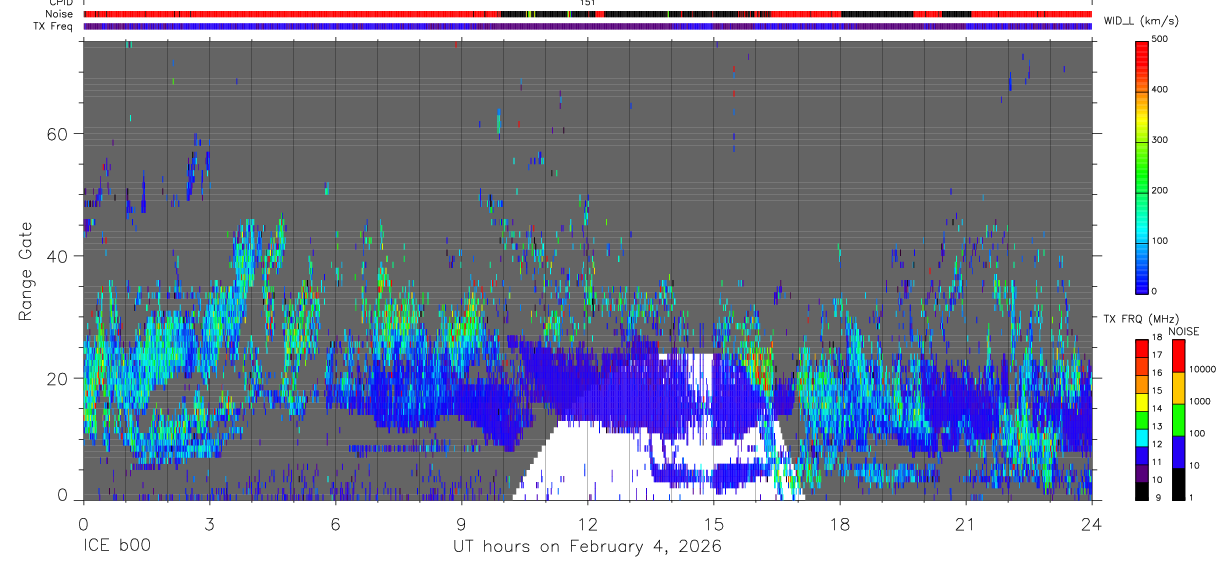Click the 3 tick on UT hours axis
This screenshot has width=1228, height=567.
[x=209, y=523]
